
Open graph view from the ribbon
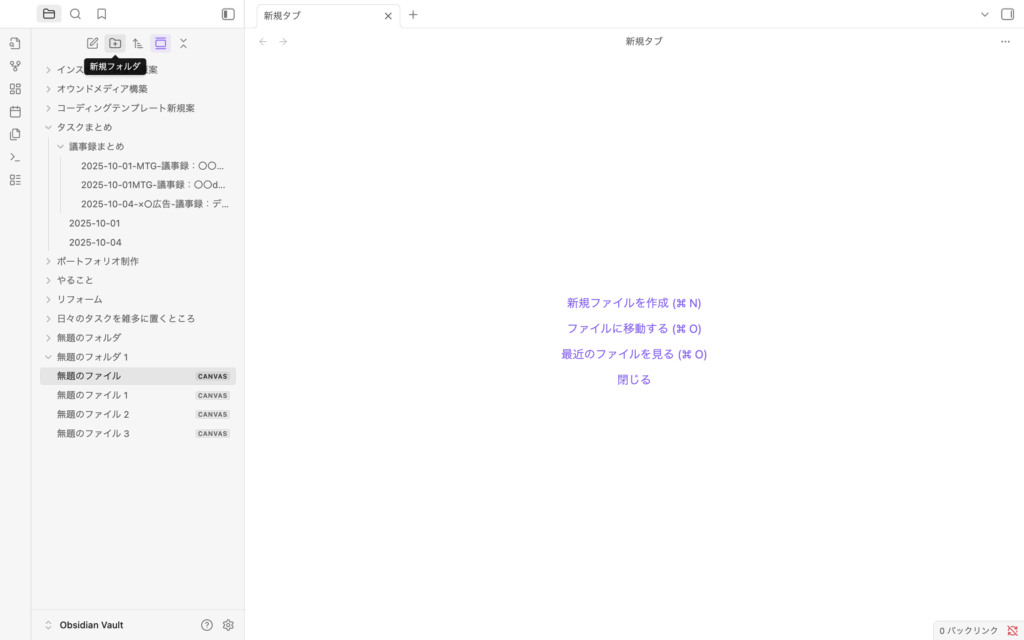coord(15,66)
